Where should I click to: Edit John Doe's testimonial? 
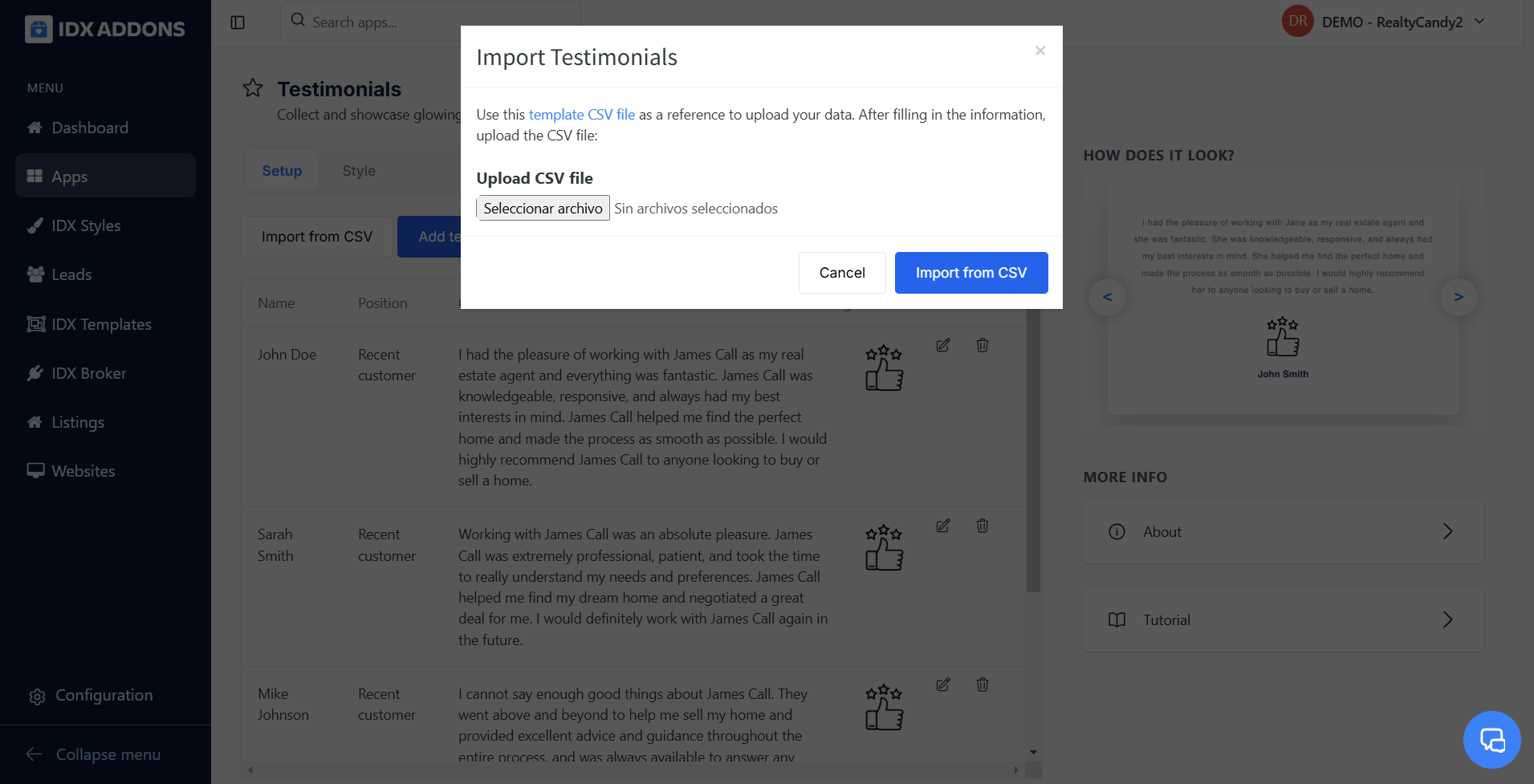pos(943,346)
